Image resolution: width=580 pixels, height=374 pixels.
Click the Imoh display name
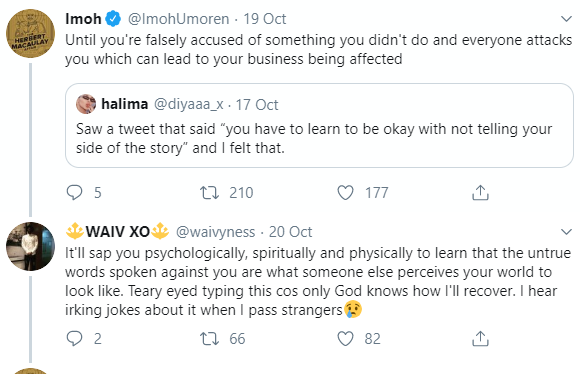83,19
